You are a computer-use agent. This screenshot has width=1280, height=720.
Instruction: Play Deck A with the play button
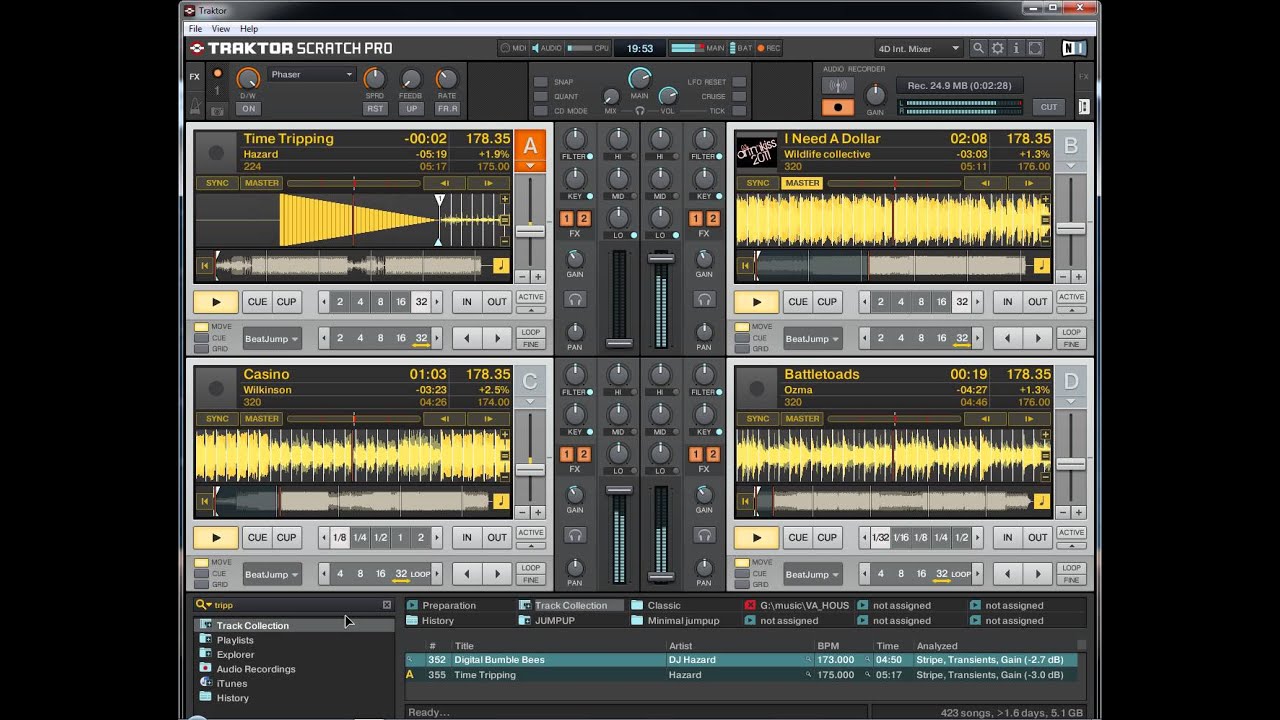point(216,302)
